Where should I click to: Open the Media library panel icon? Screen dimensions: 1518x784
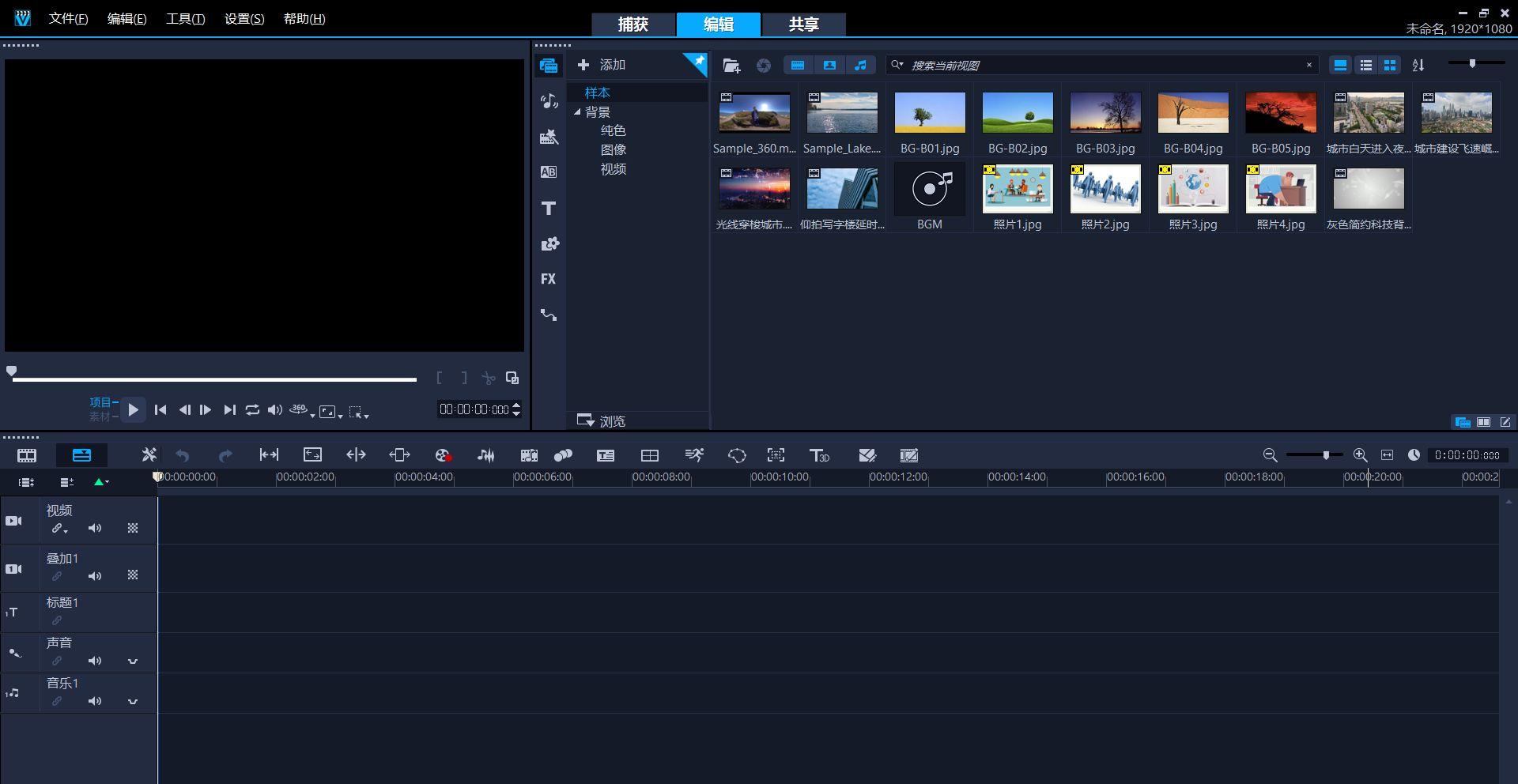click(x=549, y=66)
